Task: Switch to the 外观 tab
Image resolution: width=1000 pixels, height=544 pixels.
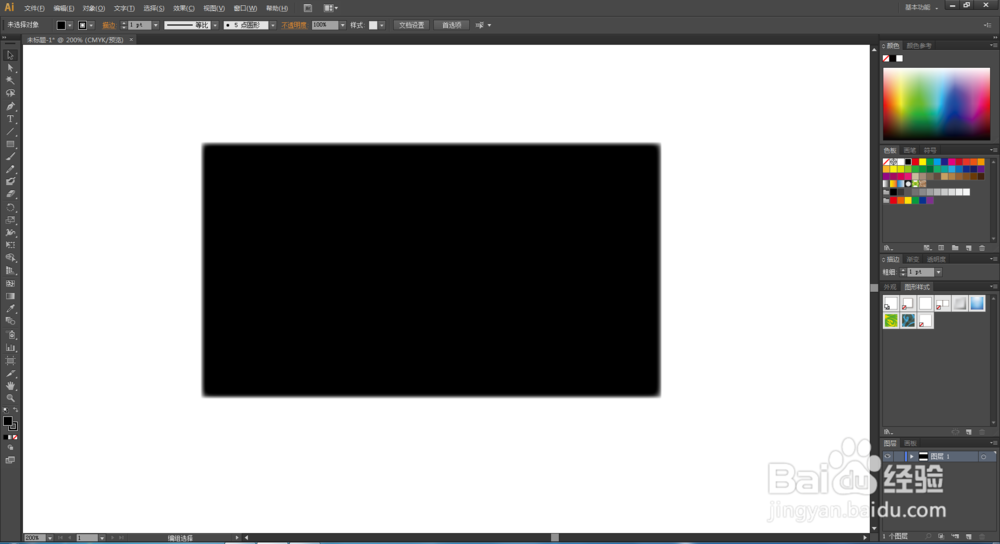Action: click(890, 287)
